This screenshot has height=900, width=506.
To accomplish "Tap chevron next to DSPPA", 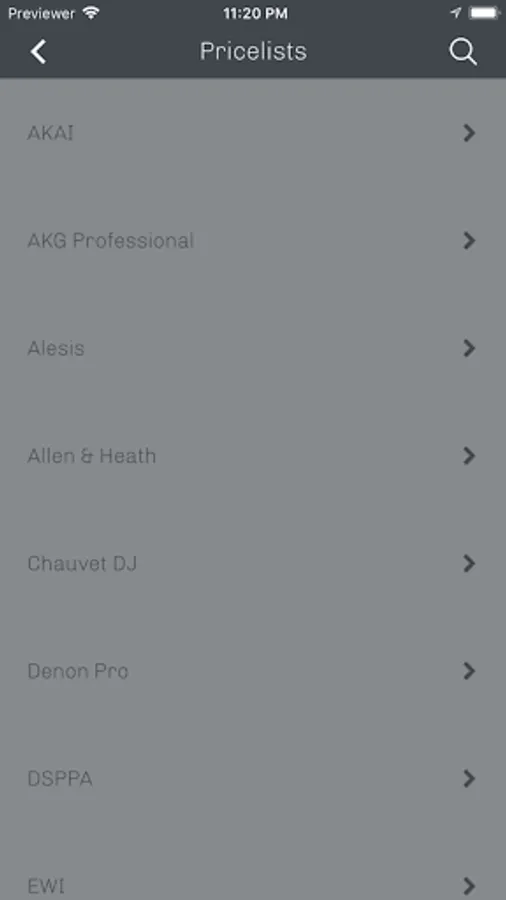I will tap(469, 778).
